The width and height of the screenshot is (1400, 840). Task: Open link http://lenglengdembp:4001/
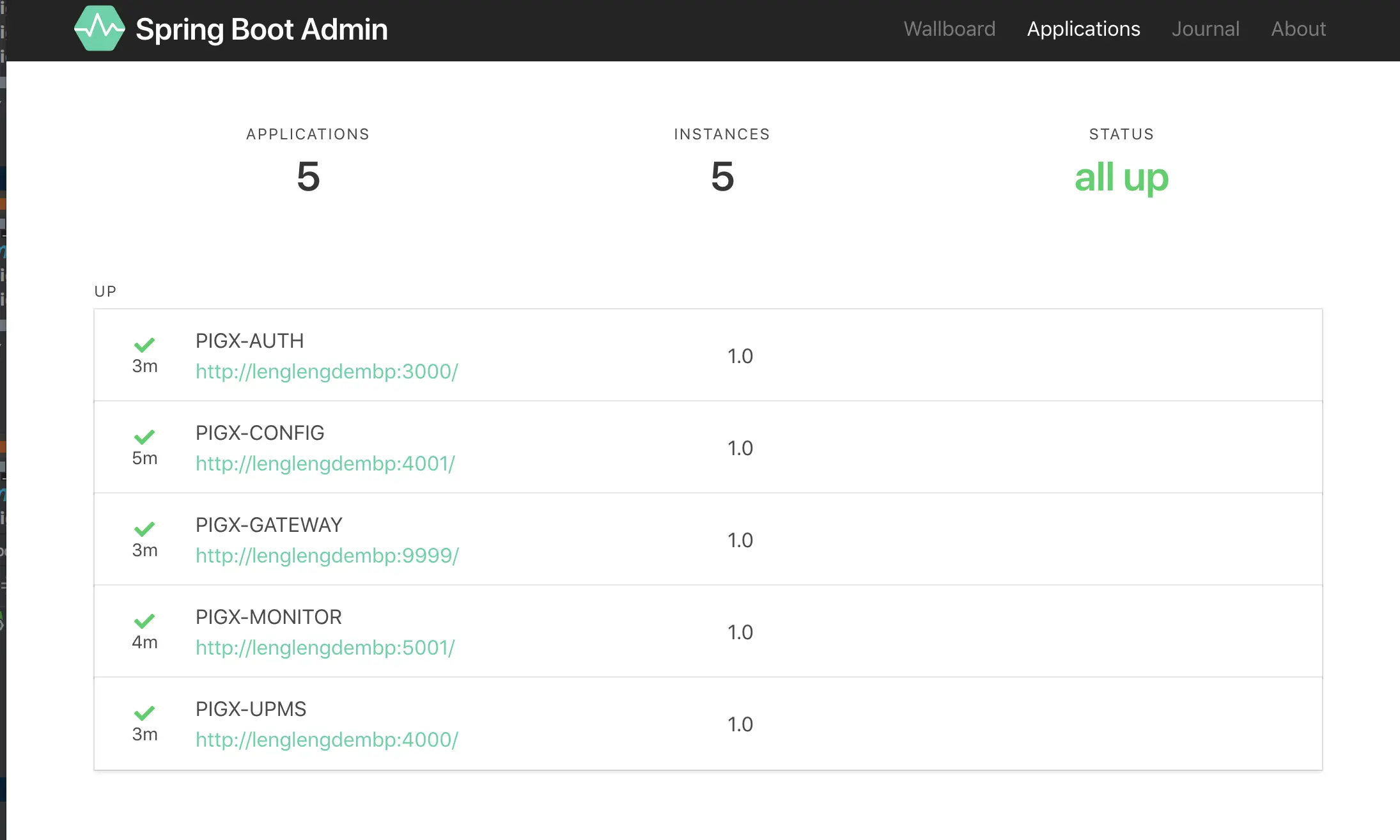(325, 463)
